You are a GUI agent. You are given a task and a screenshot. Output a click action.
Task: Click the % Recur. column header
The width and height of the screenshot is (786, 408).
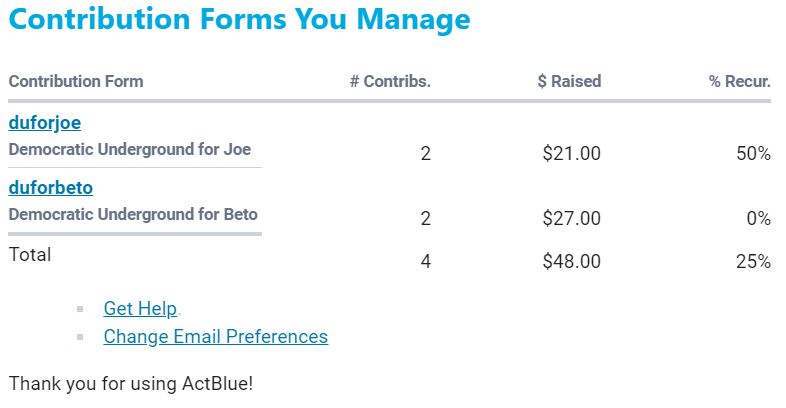coord(740,81)
